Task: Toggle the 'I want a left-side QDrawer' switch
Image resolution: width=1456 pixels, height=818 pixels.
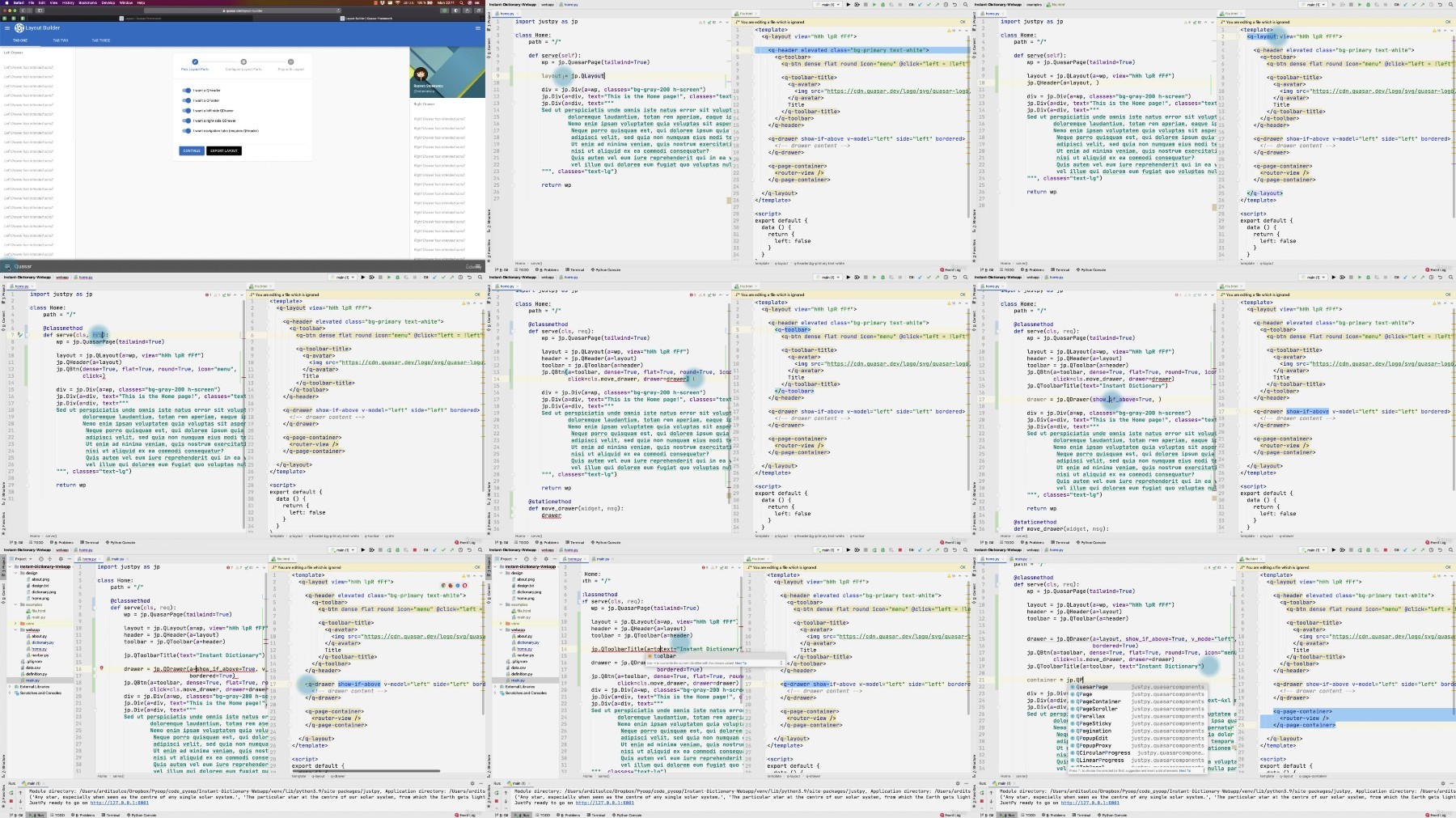Action: 187,111
